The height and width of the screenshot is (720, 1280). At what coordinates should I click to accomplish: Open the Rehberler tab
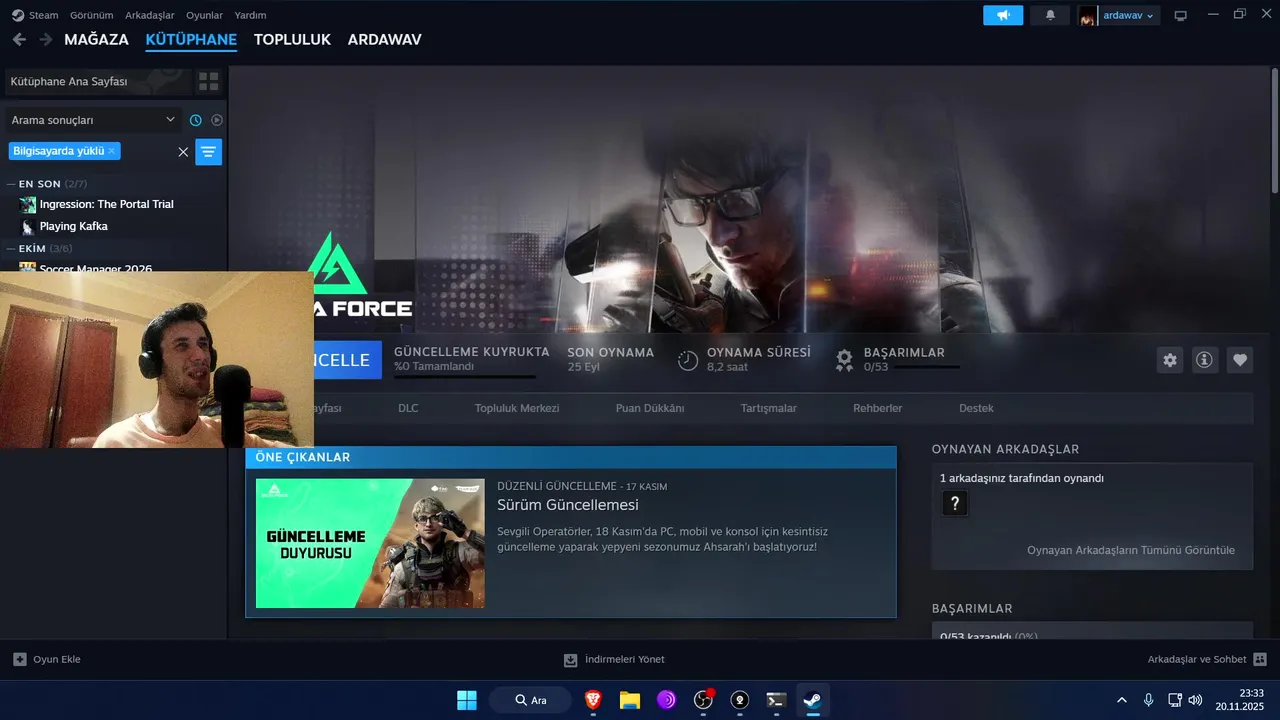click(x=878, y=408)
